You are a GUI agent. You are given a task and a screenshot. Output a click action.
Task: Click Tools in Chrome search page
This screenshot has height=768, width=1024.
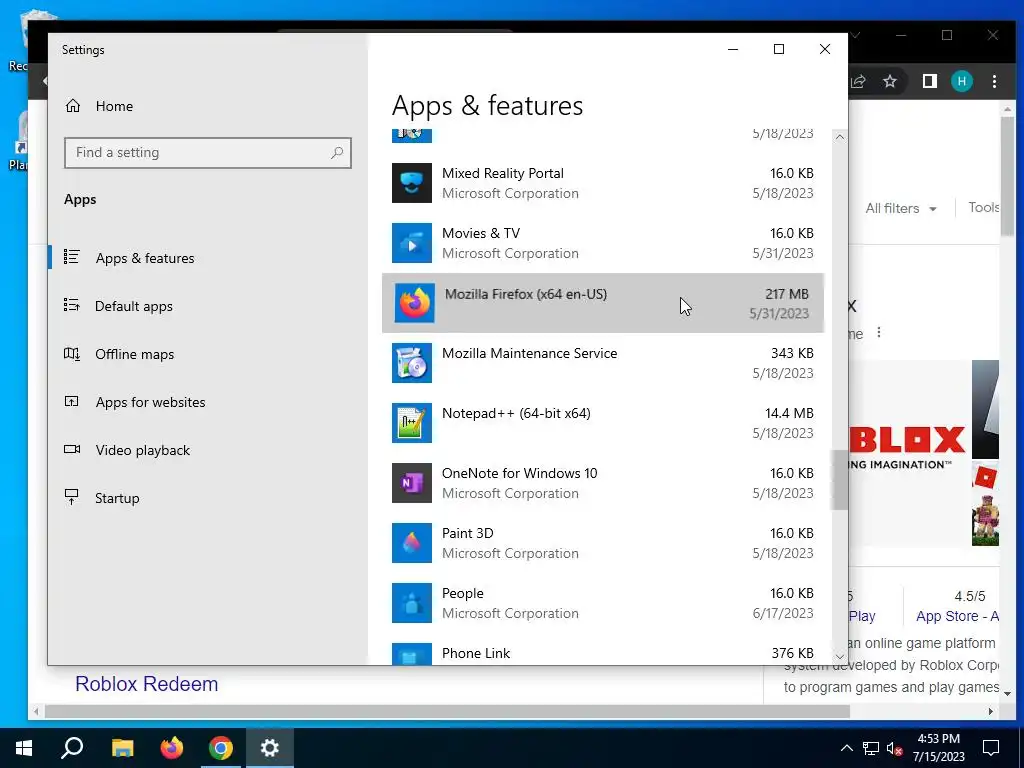[984, 208]
